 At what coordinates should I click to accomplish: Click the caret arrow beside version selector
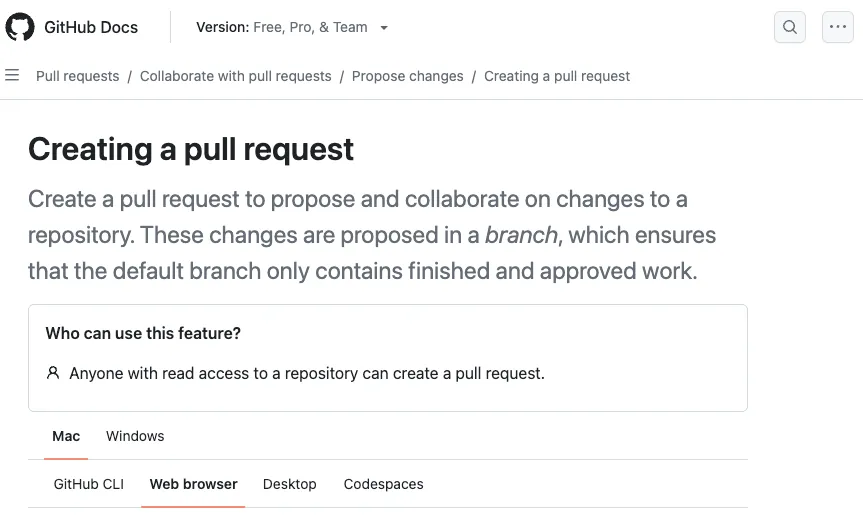tap(385, 28)
